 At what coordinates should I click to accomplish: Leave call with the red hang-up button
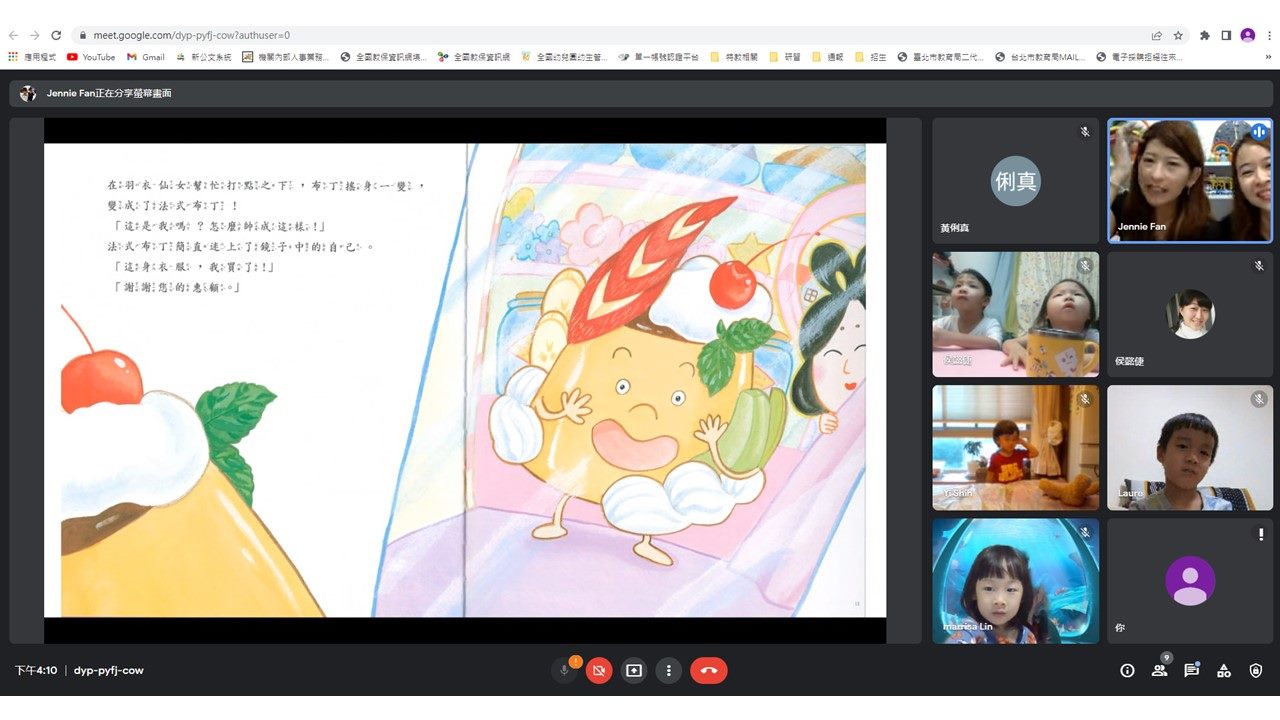click(x=709, y=671)
